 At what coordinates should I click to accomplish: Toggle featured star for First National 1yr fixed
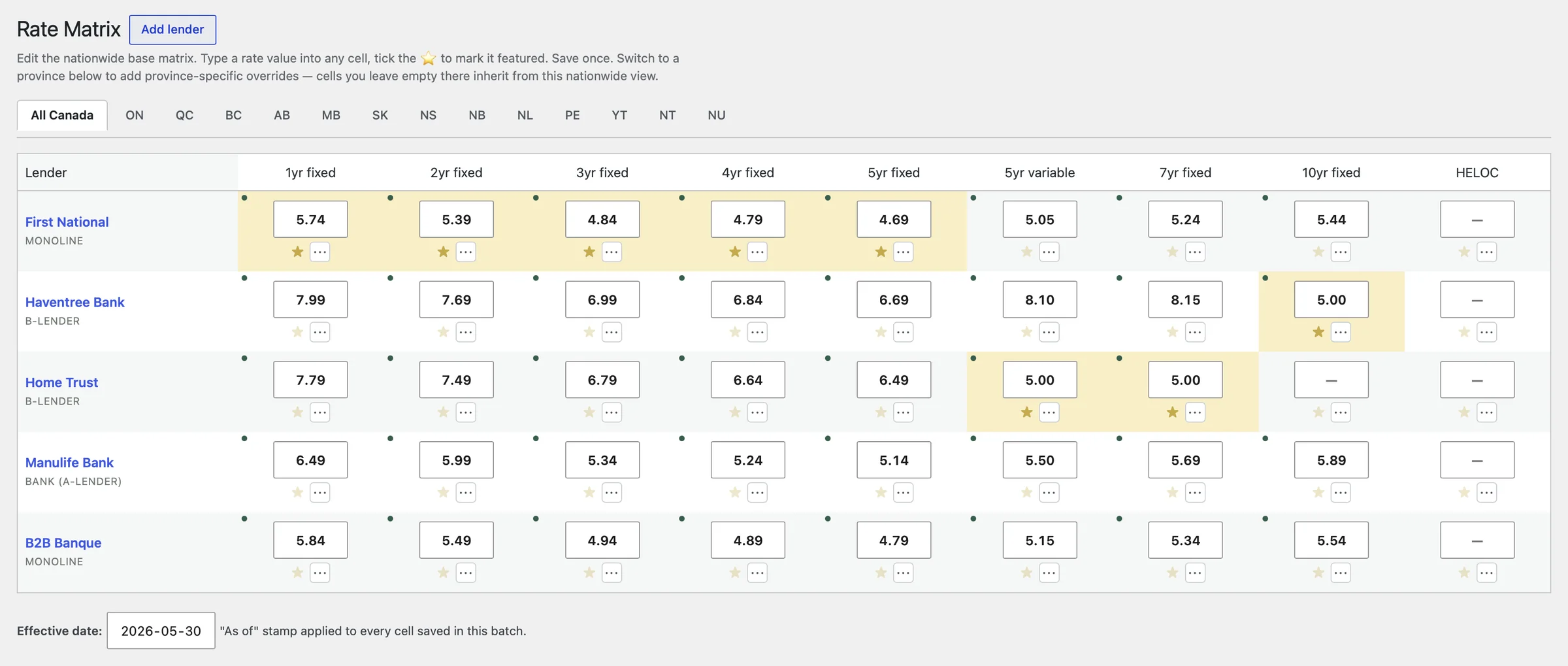(297, 252)
